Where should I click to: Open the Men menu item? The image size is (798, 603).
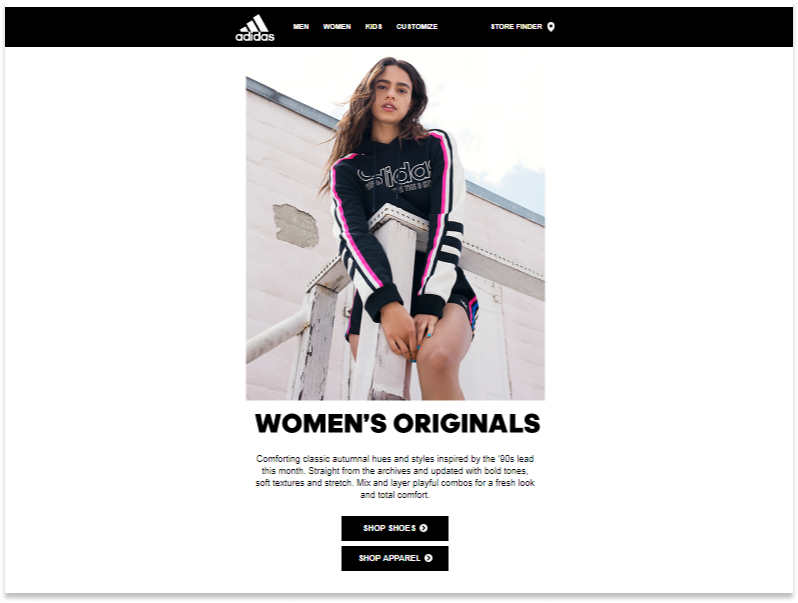pos(301,26)
